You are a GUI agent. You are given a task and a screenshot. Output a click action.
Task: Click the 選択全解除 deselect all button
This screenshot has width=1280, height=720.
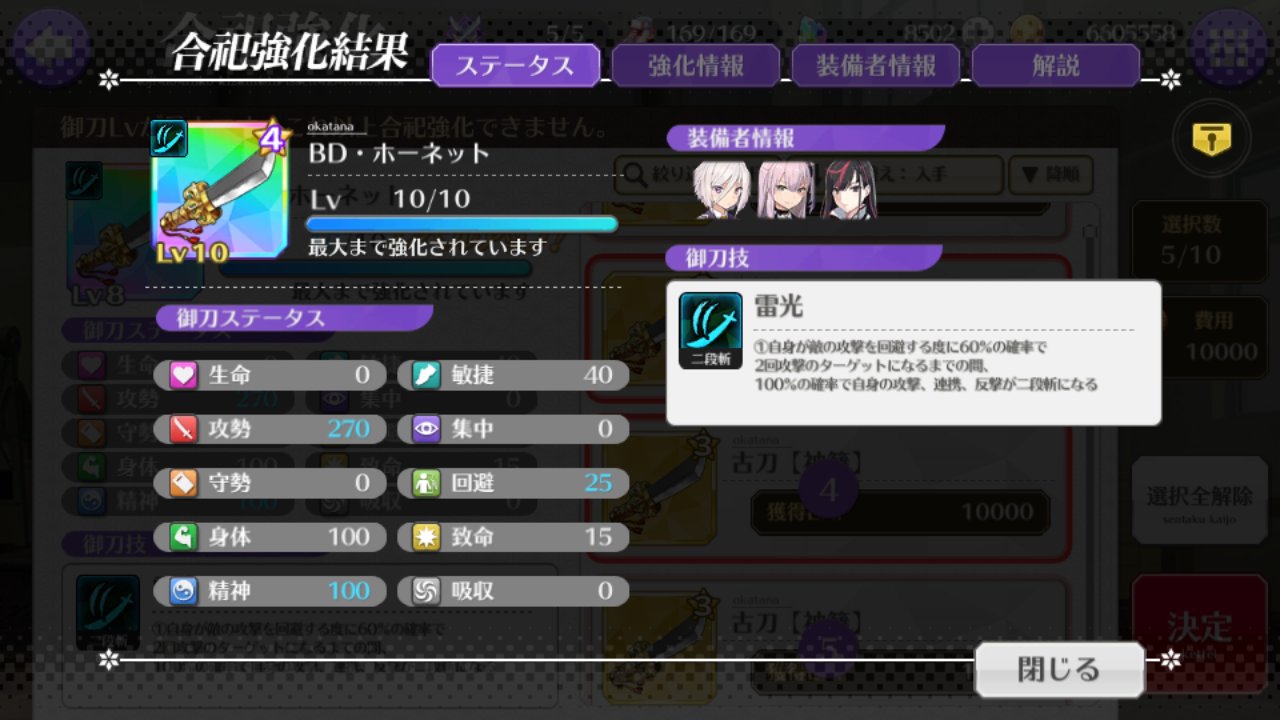pos(1199,500)
